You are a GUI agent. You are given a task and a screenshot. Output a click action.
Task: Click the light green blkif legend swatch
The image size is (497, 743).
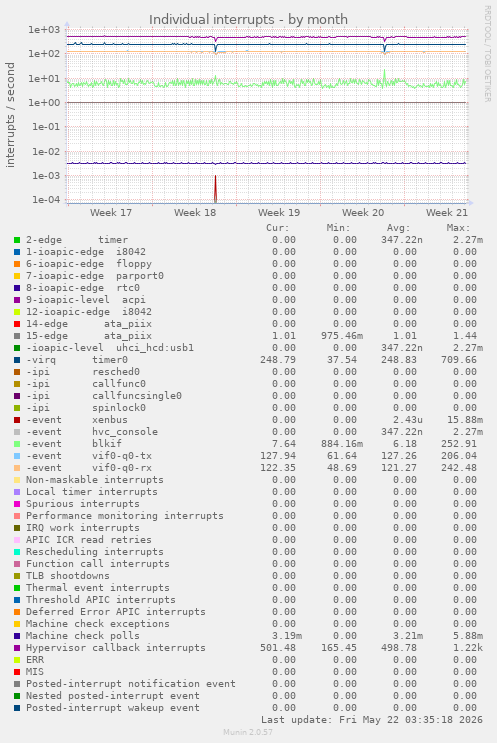pyautogui.click(x=17, y=444)
